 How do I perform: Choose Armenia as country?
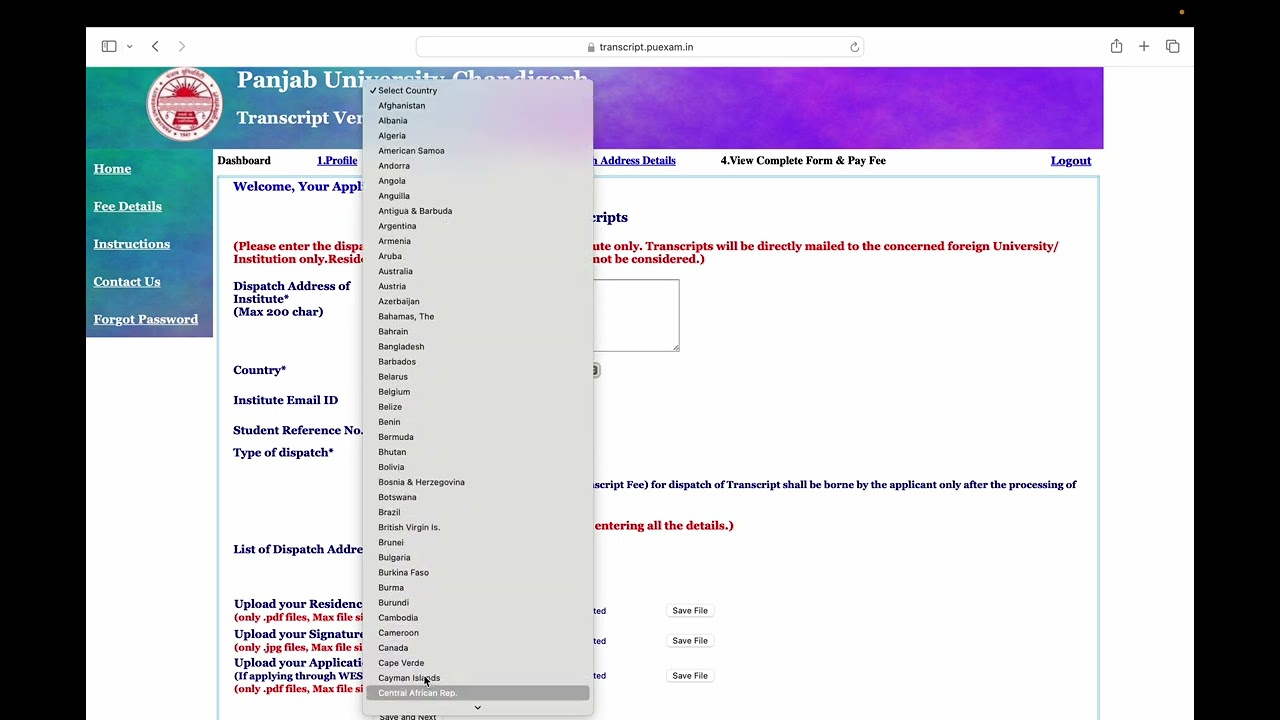pyautogui.click(x=477, y=241)
